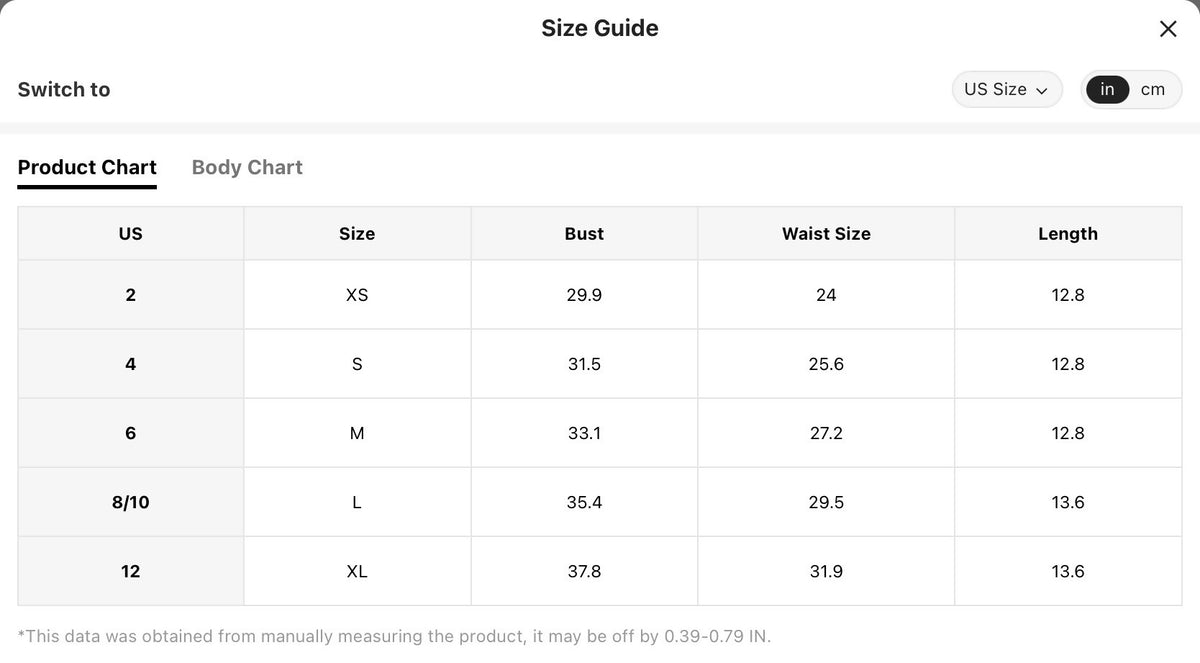This screenshot has width=1200, height=663.
Task: Click the US column header
Action: tap(131, 234)
